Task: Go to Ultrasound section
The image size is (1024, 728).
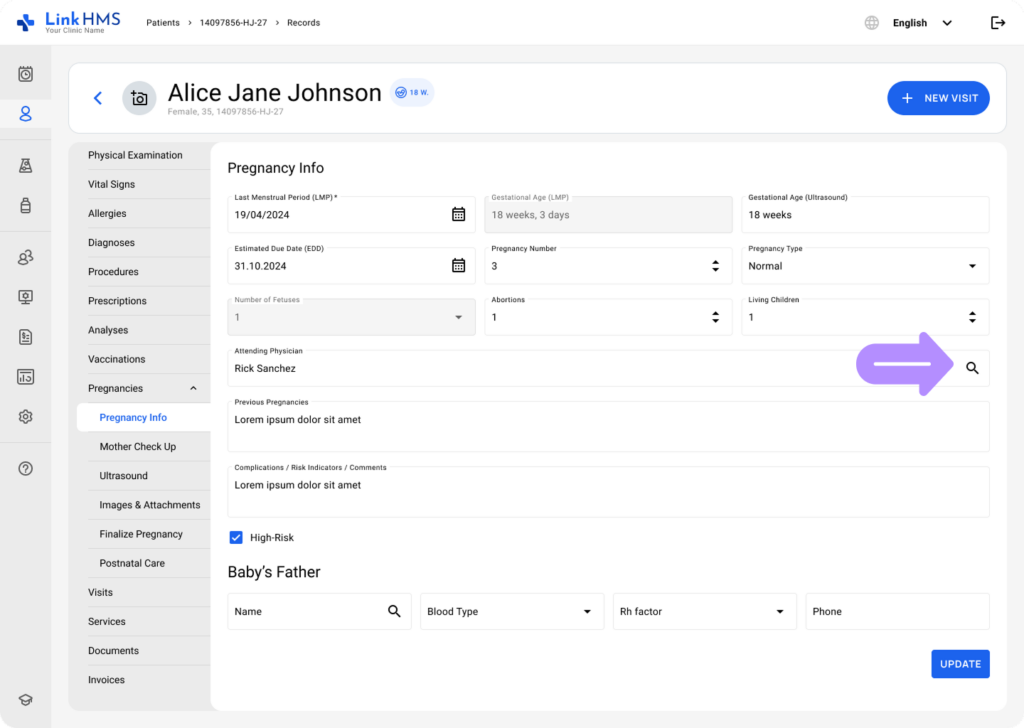Action: (124, 476)
